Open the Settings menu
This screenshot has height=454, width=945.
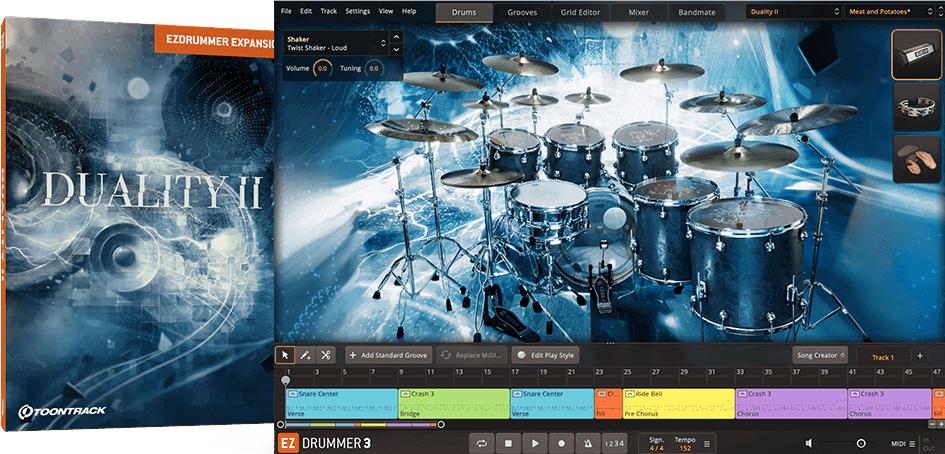[x=357, y=11]
